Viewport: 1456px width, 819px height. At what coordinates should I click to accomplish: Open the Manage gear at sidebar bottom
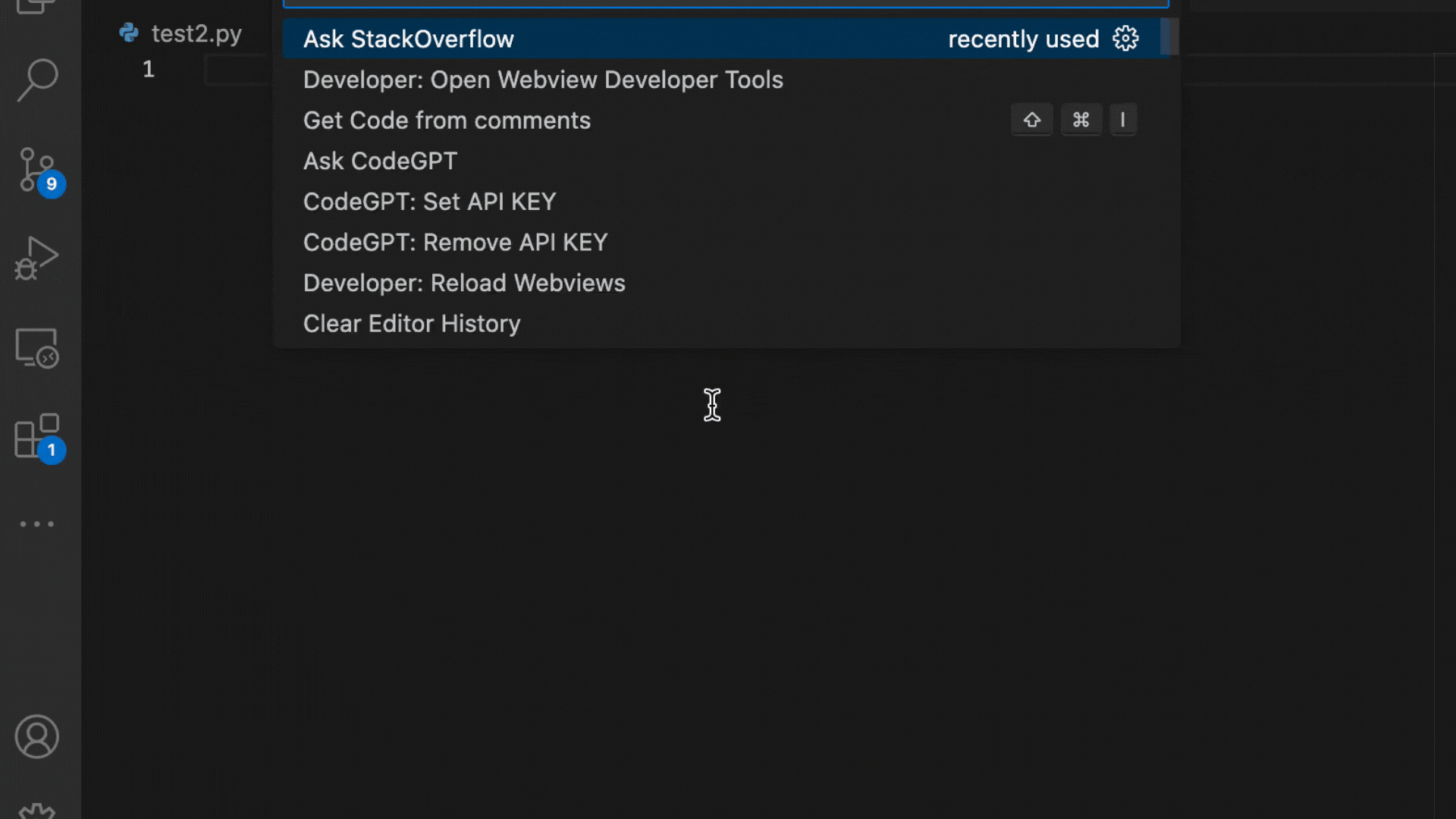37,810
